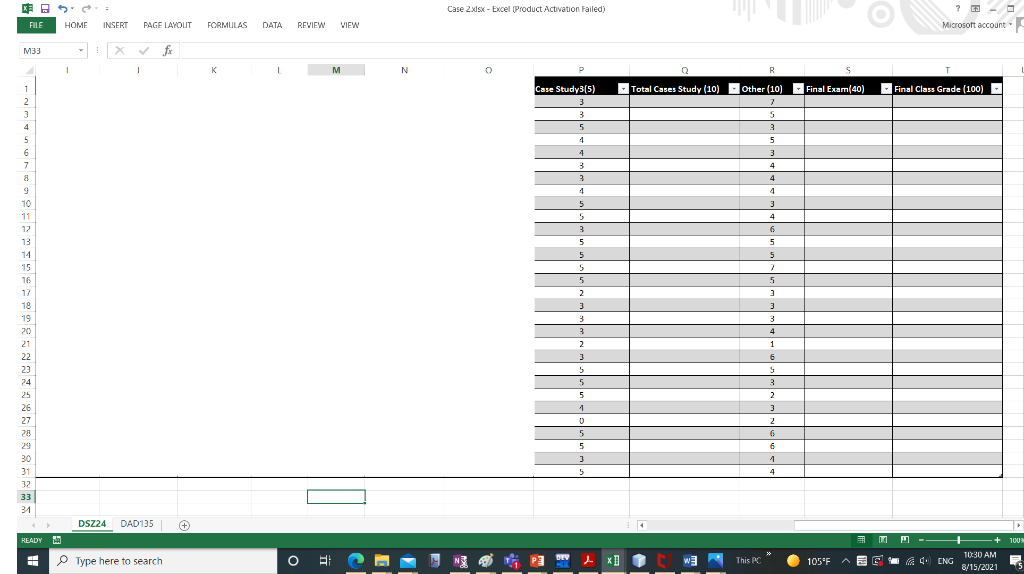The height and width of the screenshot is (574, 1024).
Task: Save the workbook with the floppy disk icon
Action: 44,8
